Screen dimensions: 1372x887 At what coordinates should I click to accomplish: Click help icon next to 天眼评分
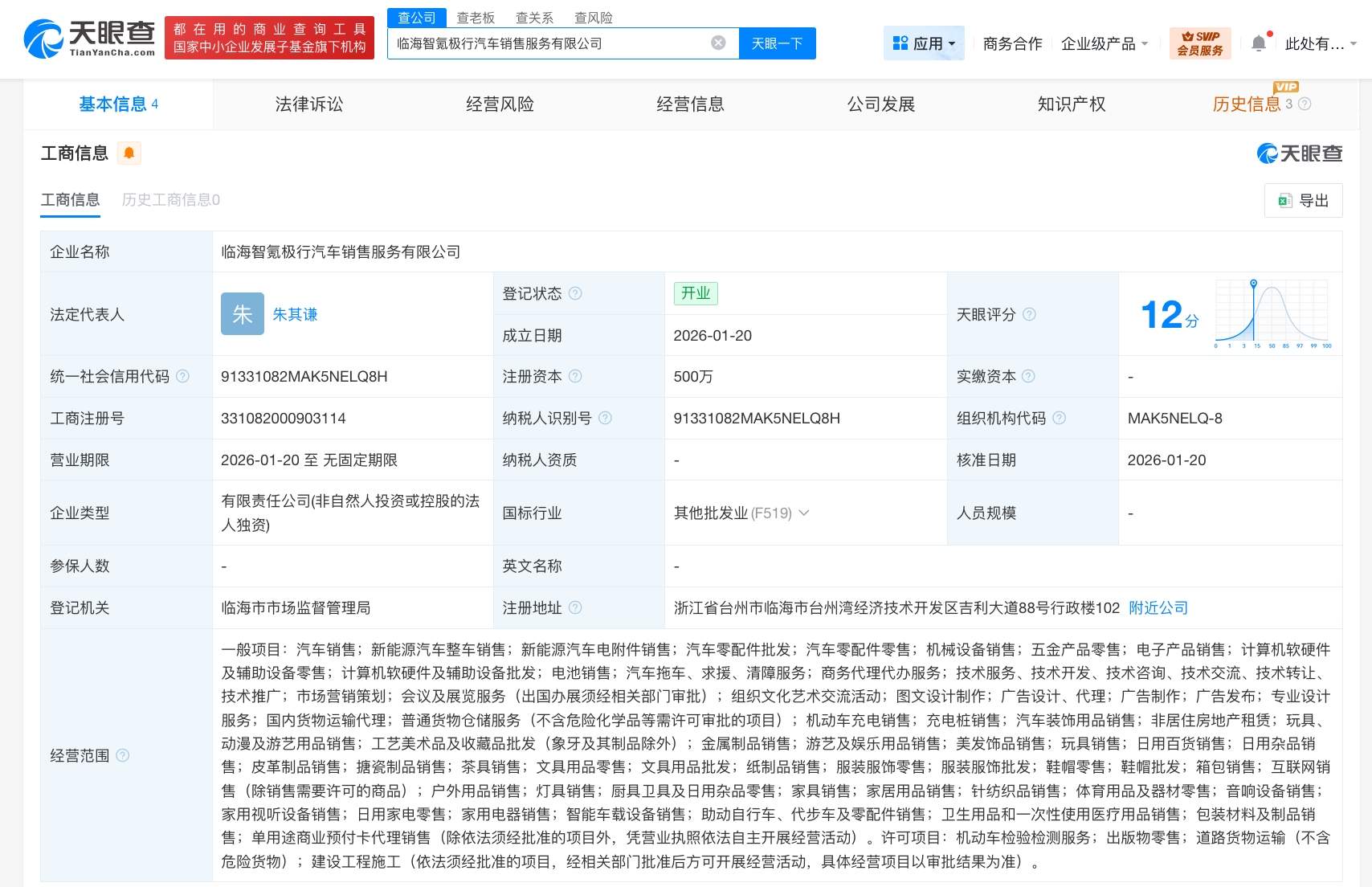1029,314
